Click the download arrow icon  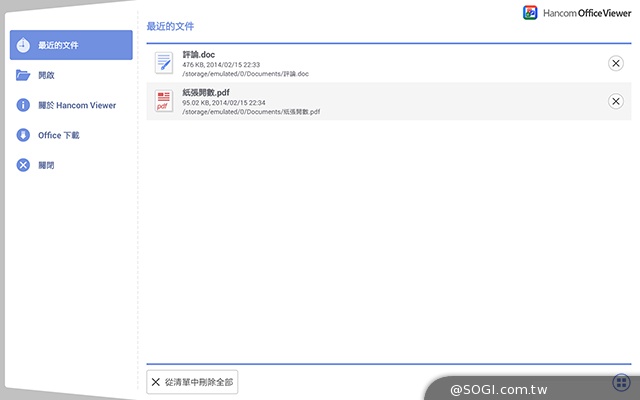tap(23, 135)
